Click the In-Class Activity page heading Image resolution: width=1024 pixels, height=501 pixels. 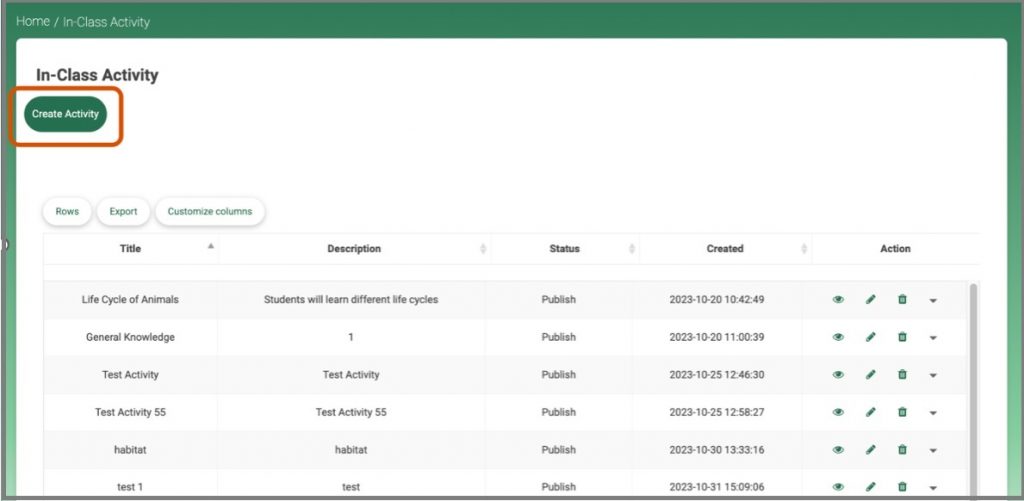(97, 75)
